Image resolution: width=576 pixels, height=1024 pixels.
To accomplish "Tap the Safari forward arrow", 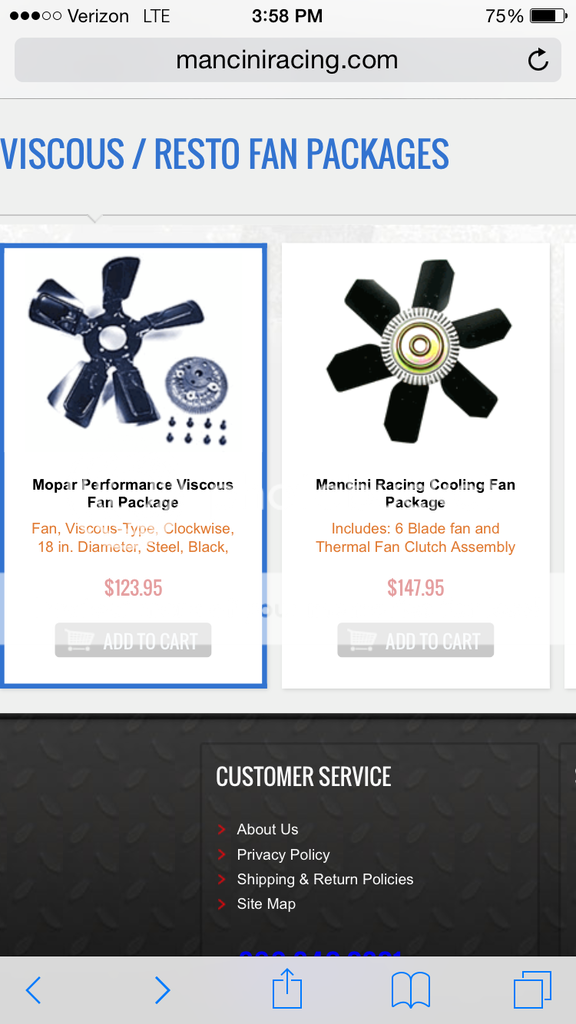I will [x=163, y=990].
